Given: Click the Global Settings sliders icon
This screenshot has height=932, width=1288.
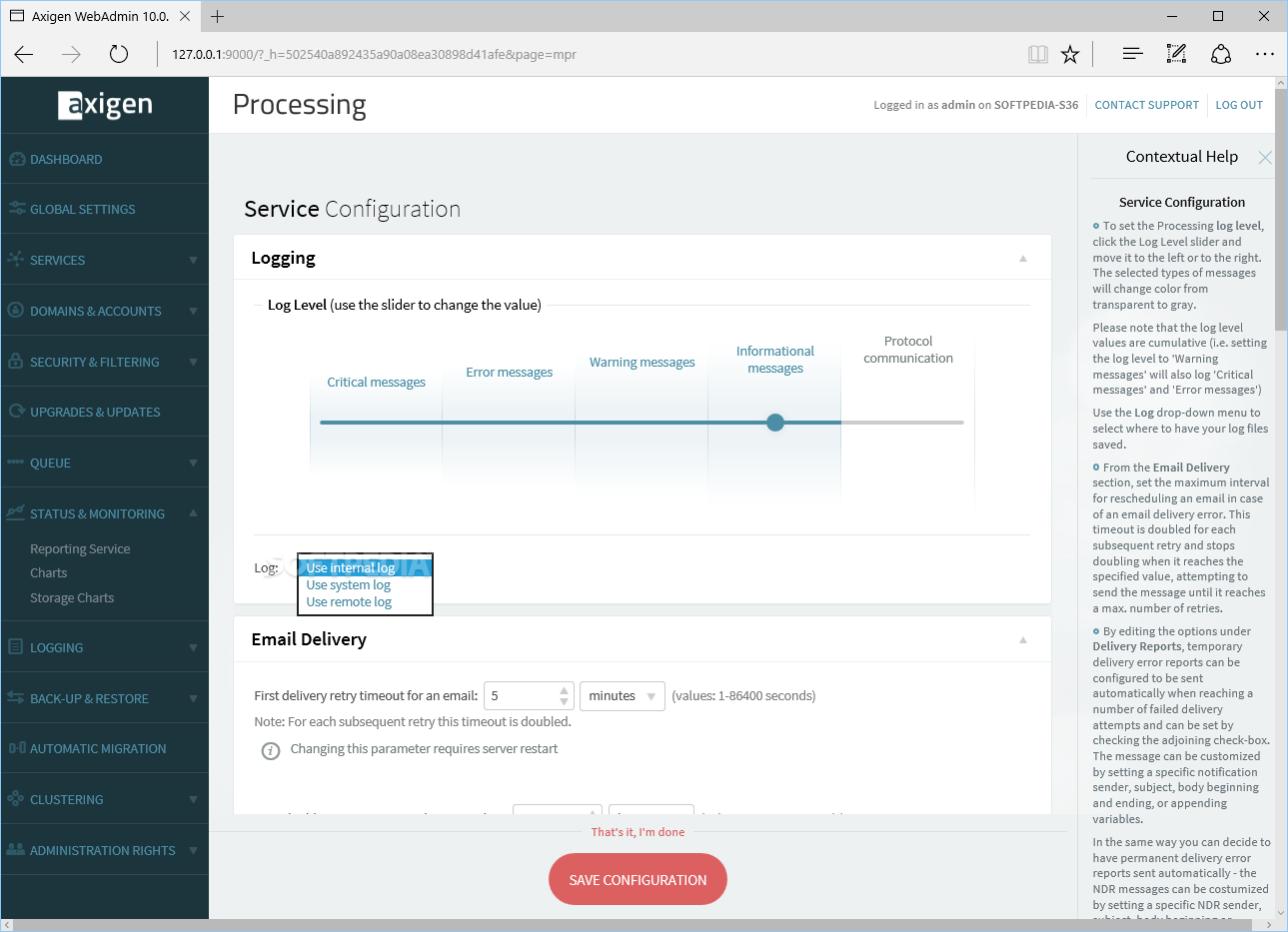Looking at the screenshot, I should [x=16, y=209].
